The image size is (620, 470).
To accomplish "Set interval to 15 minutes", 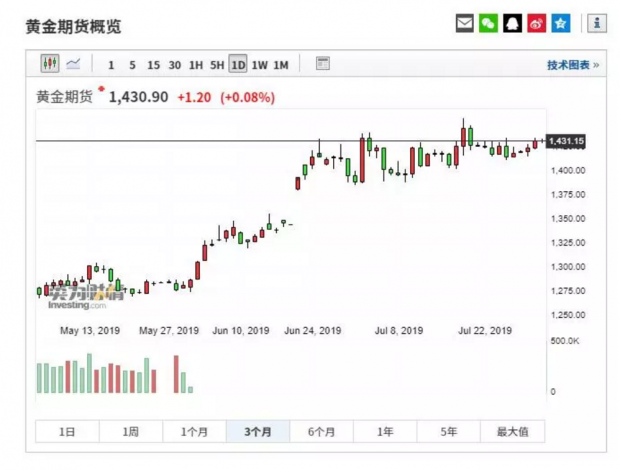I will [x=153, y=65].
